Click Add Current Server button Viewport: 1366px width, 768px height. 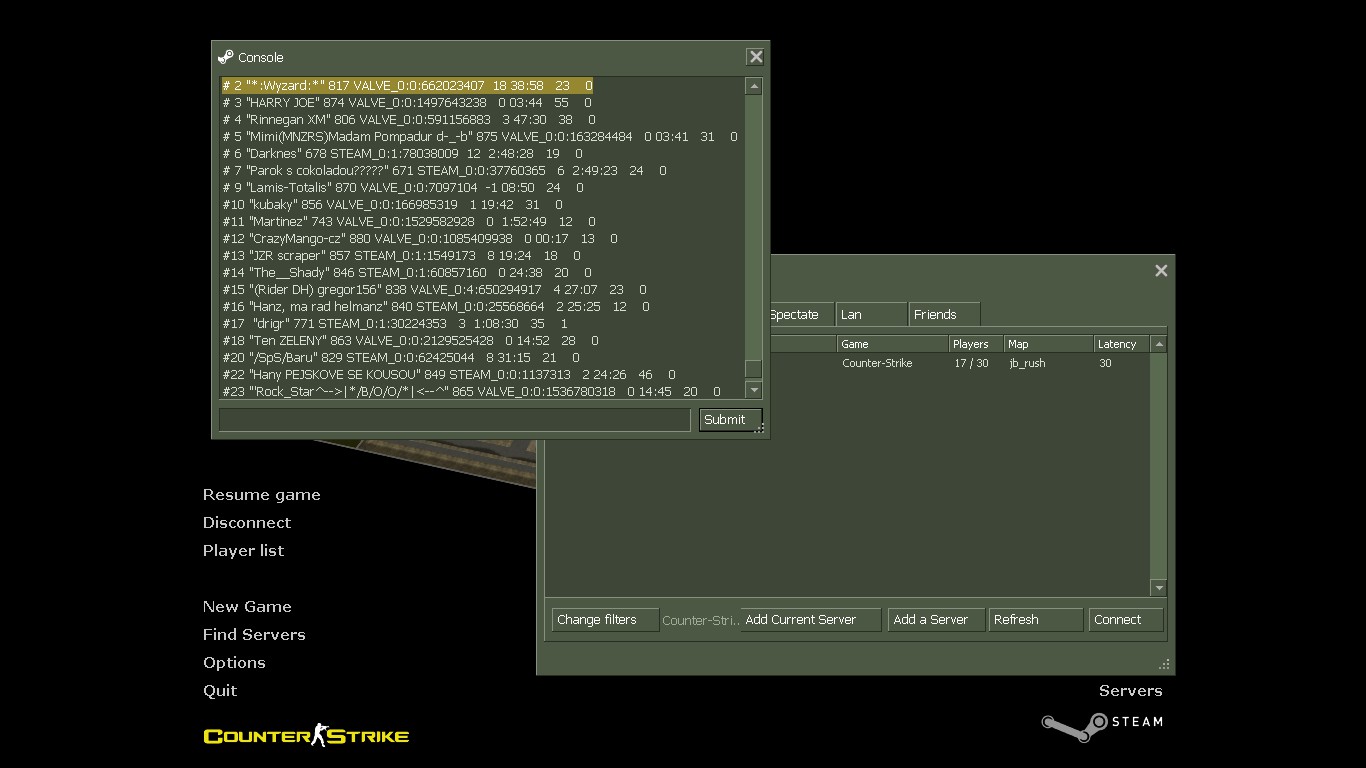tap(811, 620)
